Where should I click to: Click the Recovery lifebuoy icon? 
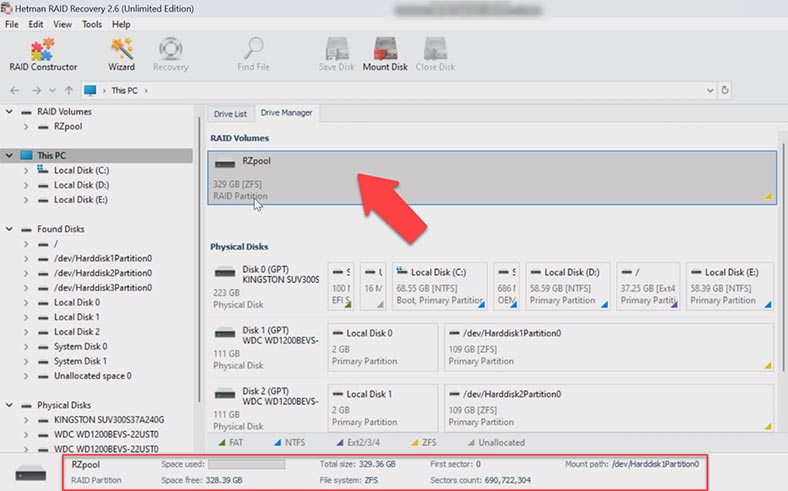pos(170,49)
